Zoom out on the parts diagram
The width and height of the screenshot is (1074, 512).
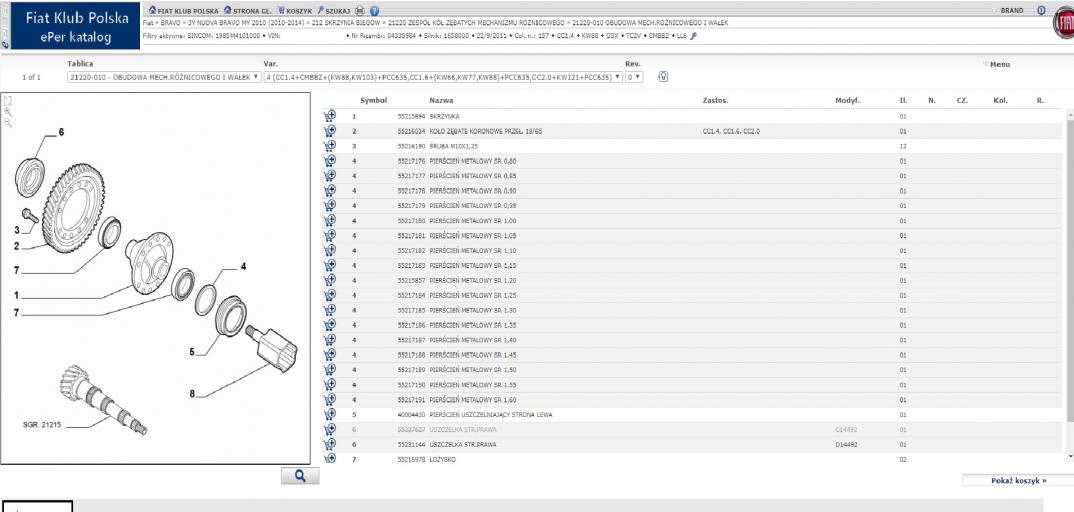click(x=8, y=123)
